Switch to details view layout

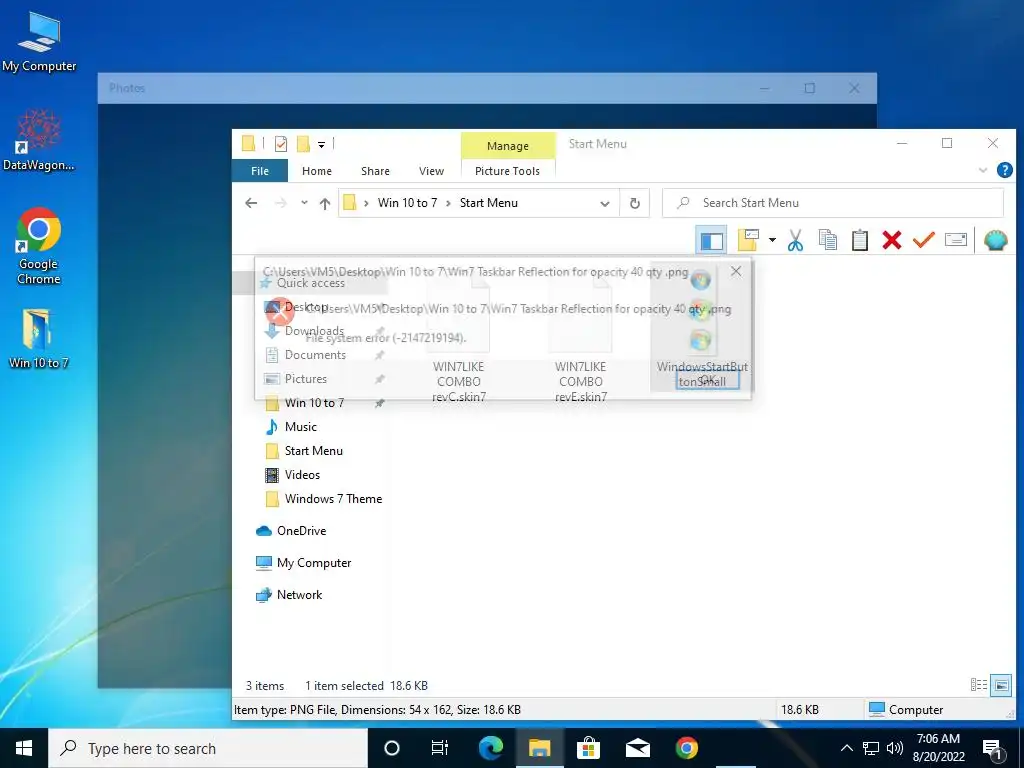click(x=978, y=685)
